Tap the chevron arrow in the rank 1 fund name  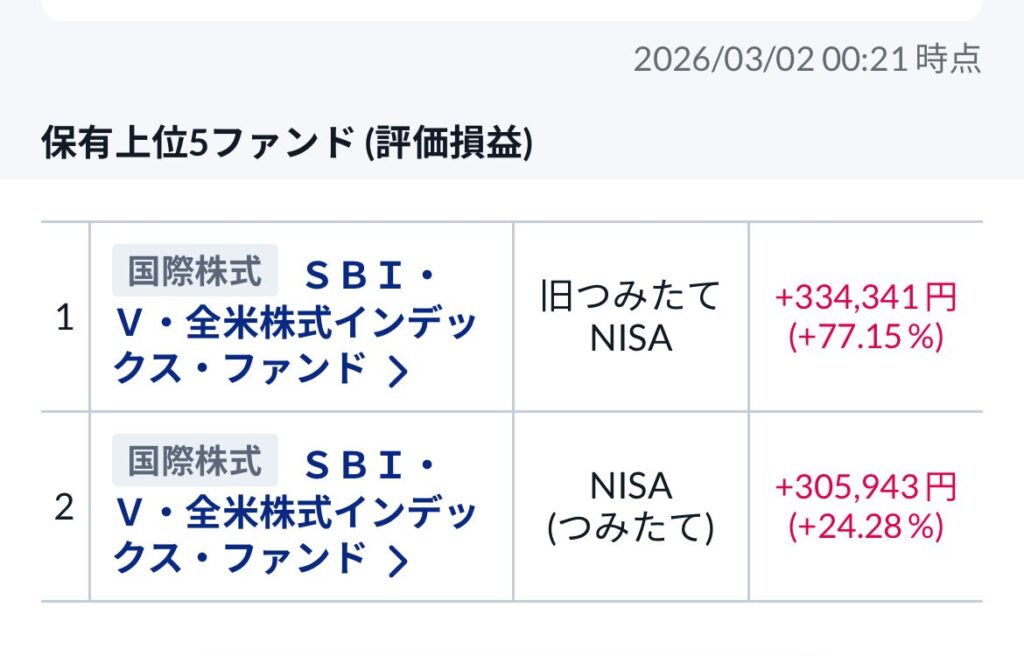(x=398, y=372)
